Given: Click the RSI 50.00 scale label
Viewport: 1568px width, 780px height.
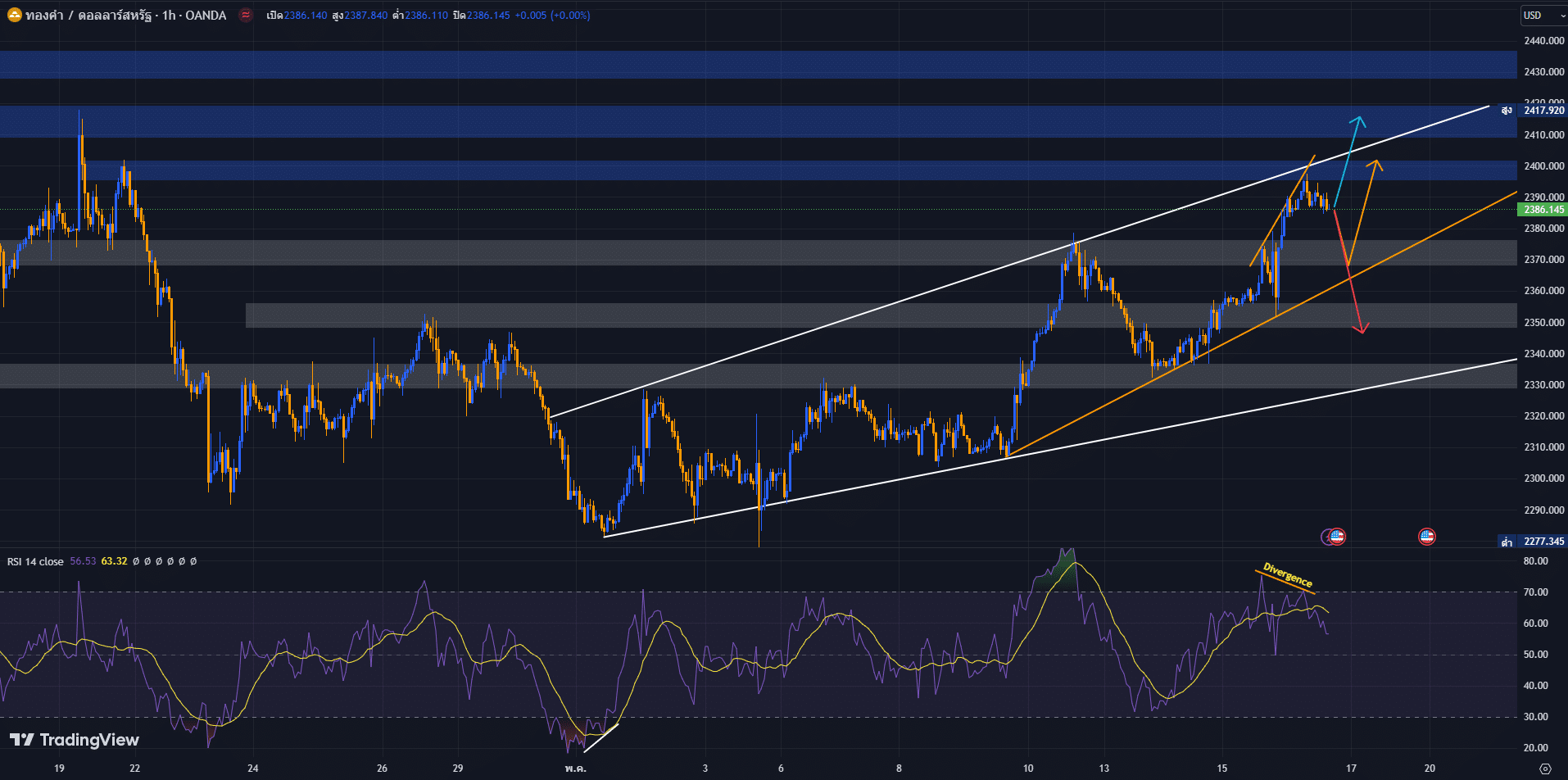Looking at the screenshot, I should [1536, 654].
